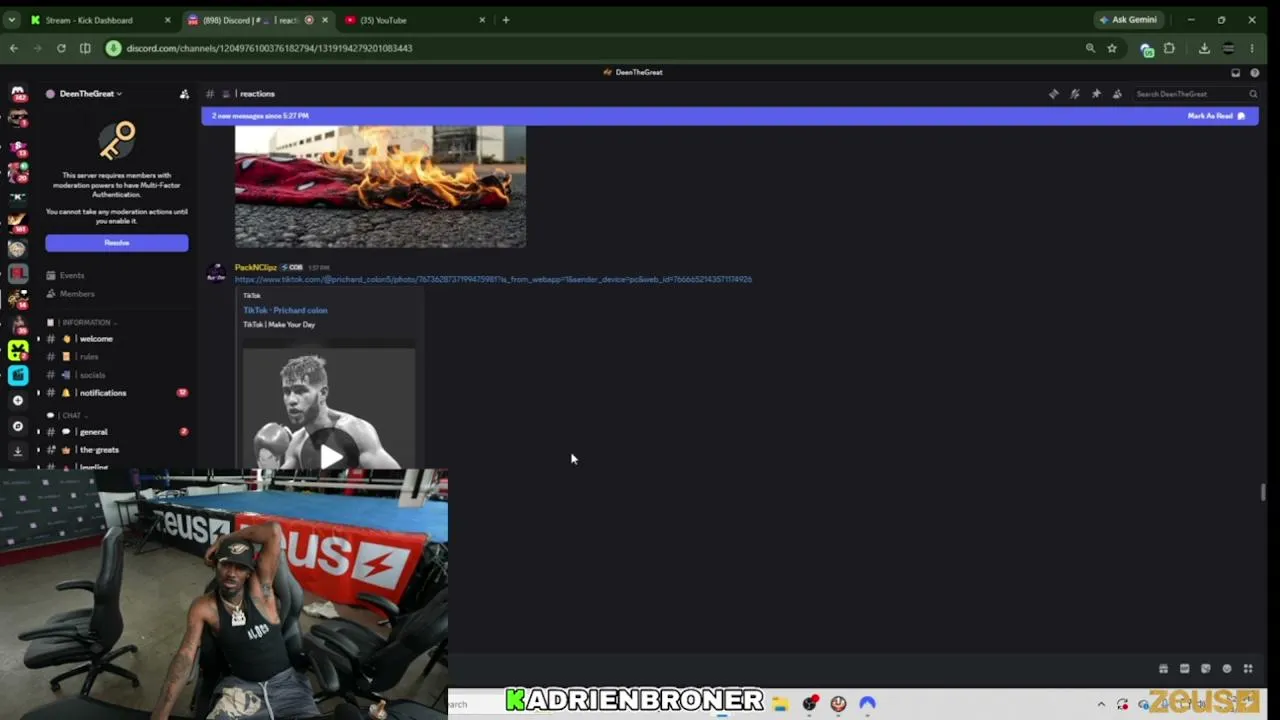
Task: Click Ask Gemini button
Action: [1128, 20]
